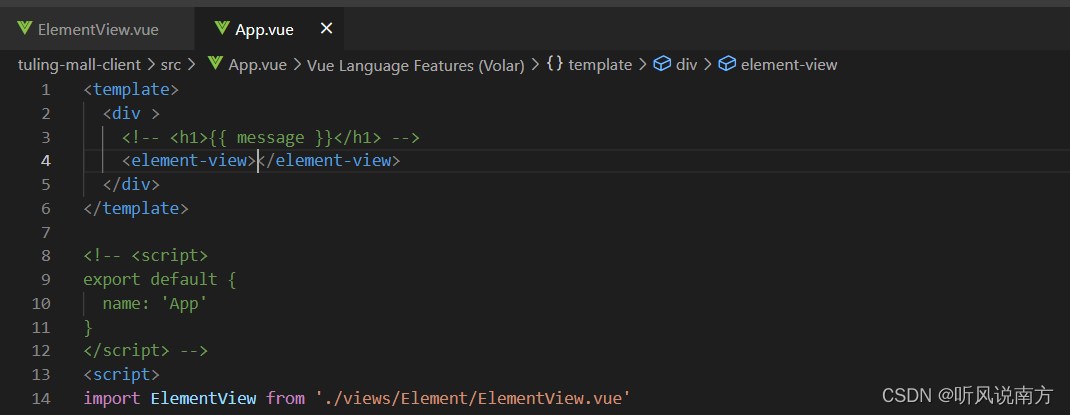Click line number 13 in gutter
The width and height of the screenshot is (1070, 415).
click(41, 375)
